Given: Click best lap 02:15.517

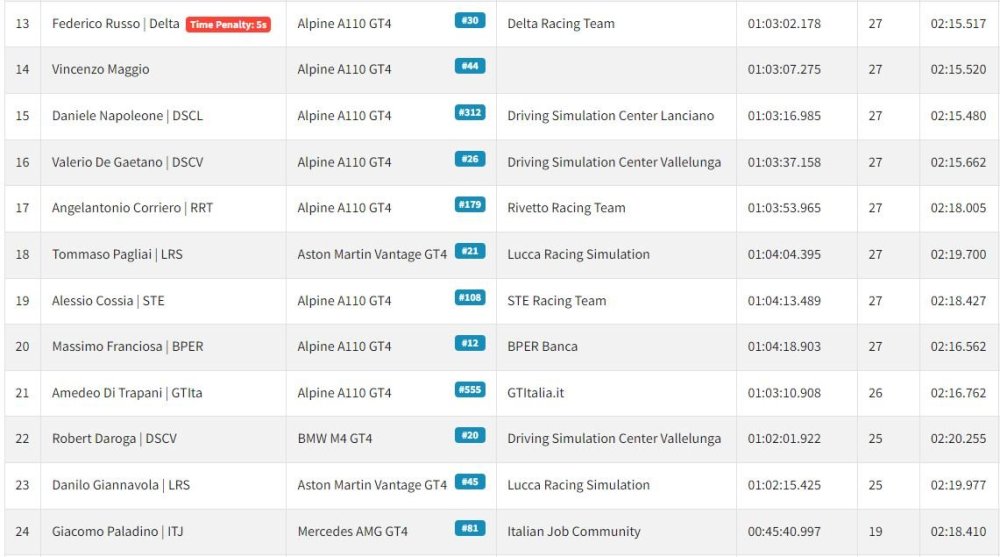Looking at the screenshot, I should pos(958,24).
